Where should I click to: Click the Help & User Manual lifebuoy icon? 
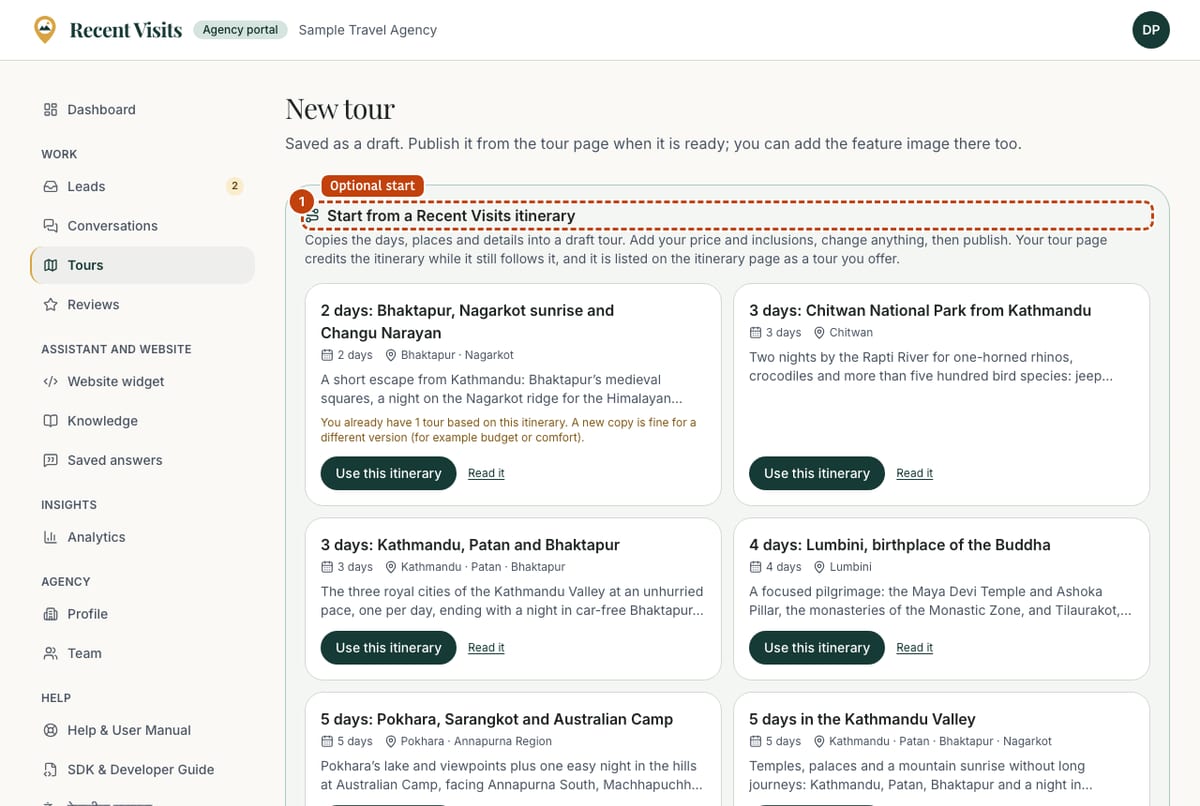(x=50, y=731)
